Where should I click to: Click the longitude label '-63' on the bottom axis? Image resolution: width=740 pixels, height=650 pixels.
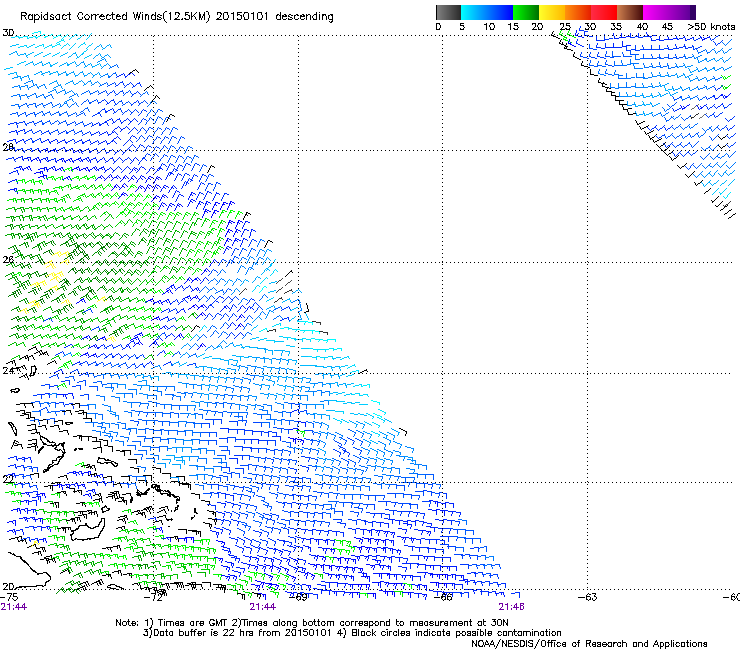(588, 597)
